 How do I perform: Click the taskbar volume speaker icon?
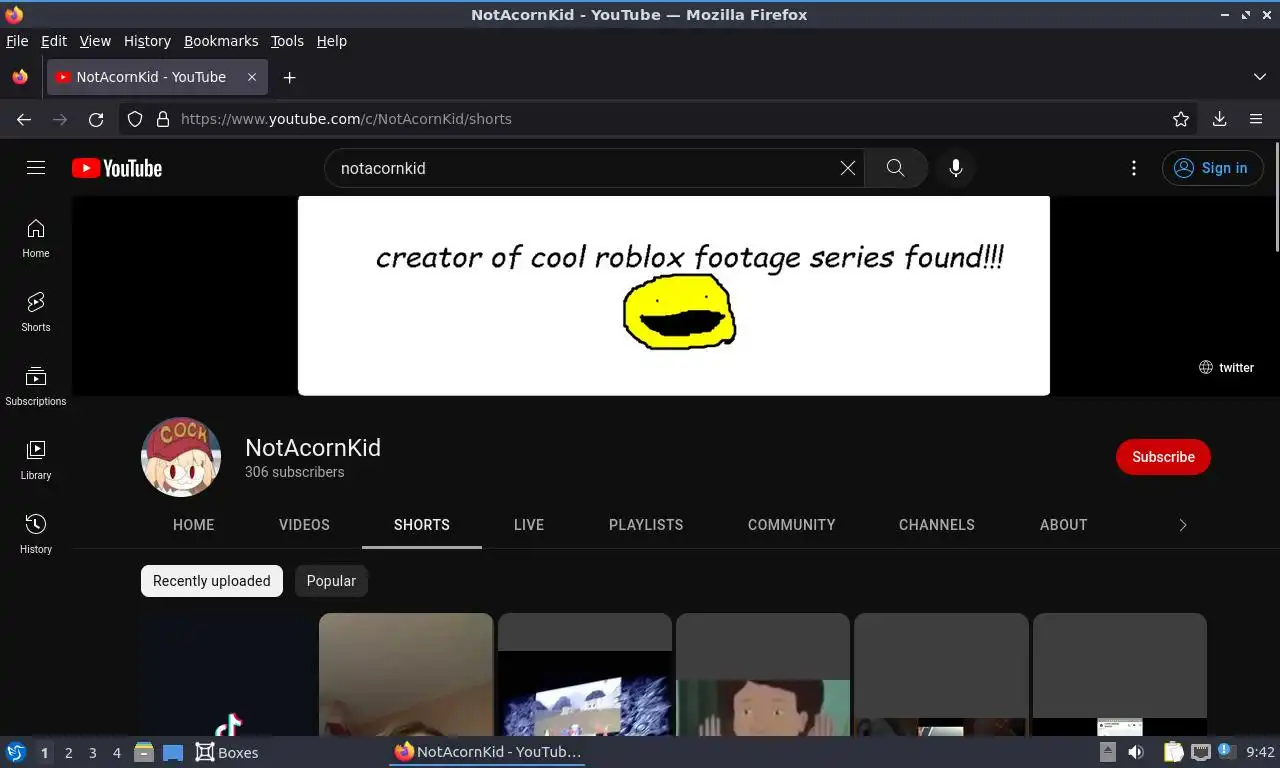(1136, 753)
